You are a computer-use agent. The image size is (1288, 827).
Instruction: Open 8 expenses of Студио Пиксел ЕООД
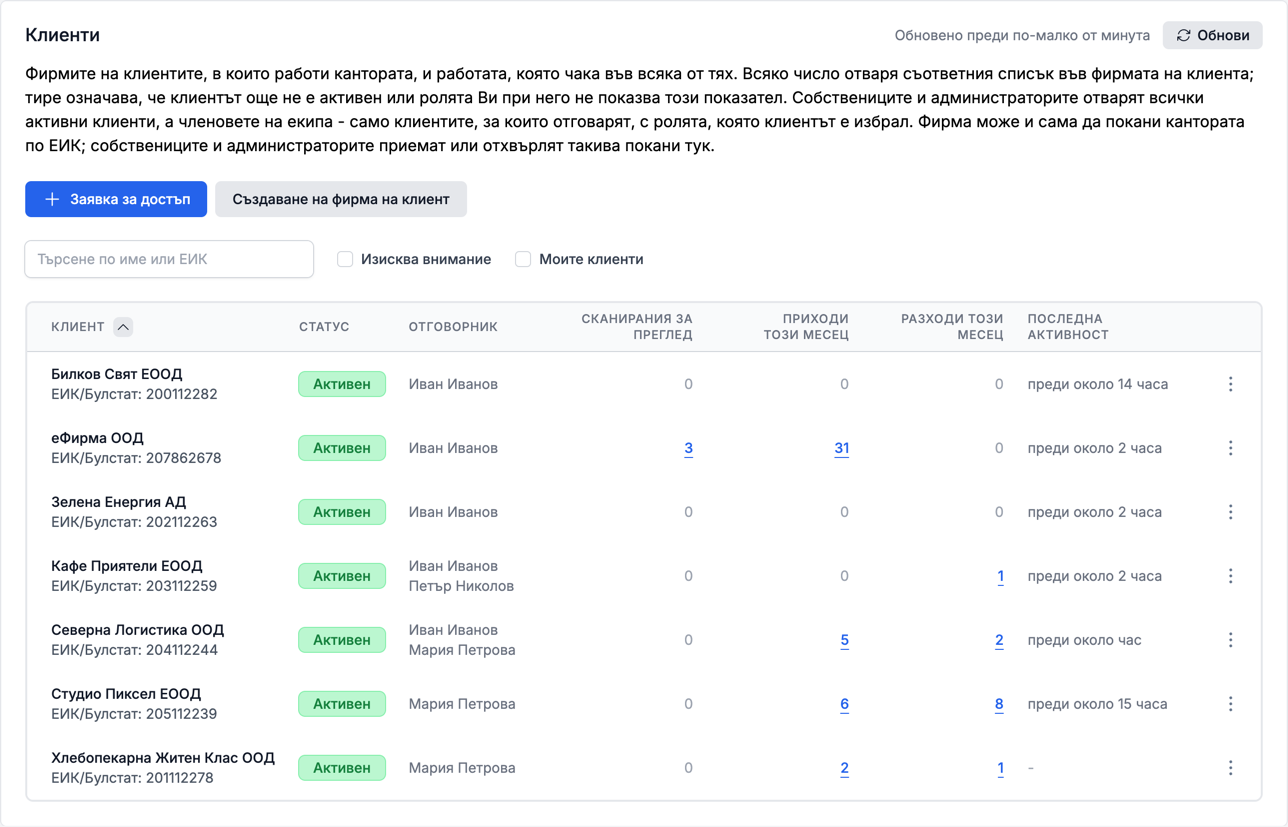point(999,704)
